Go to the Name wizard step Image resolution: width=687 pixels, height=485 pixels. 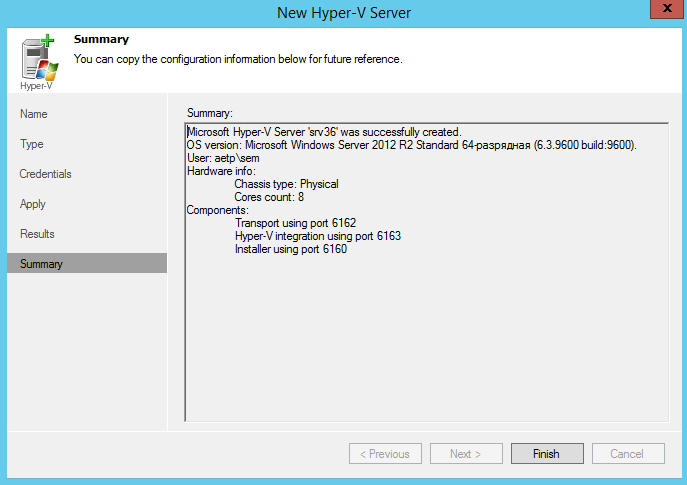(x=34, y=114)
